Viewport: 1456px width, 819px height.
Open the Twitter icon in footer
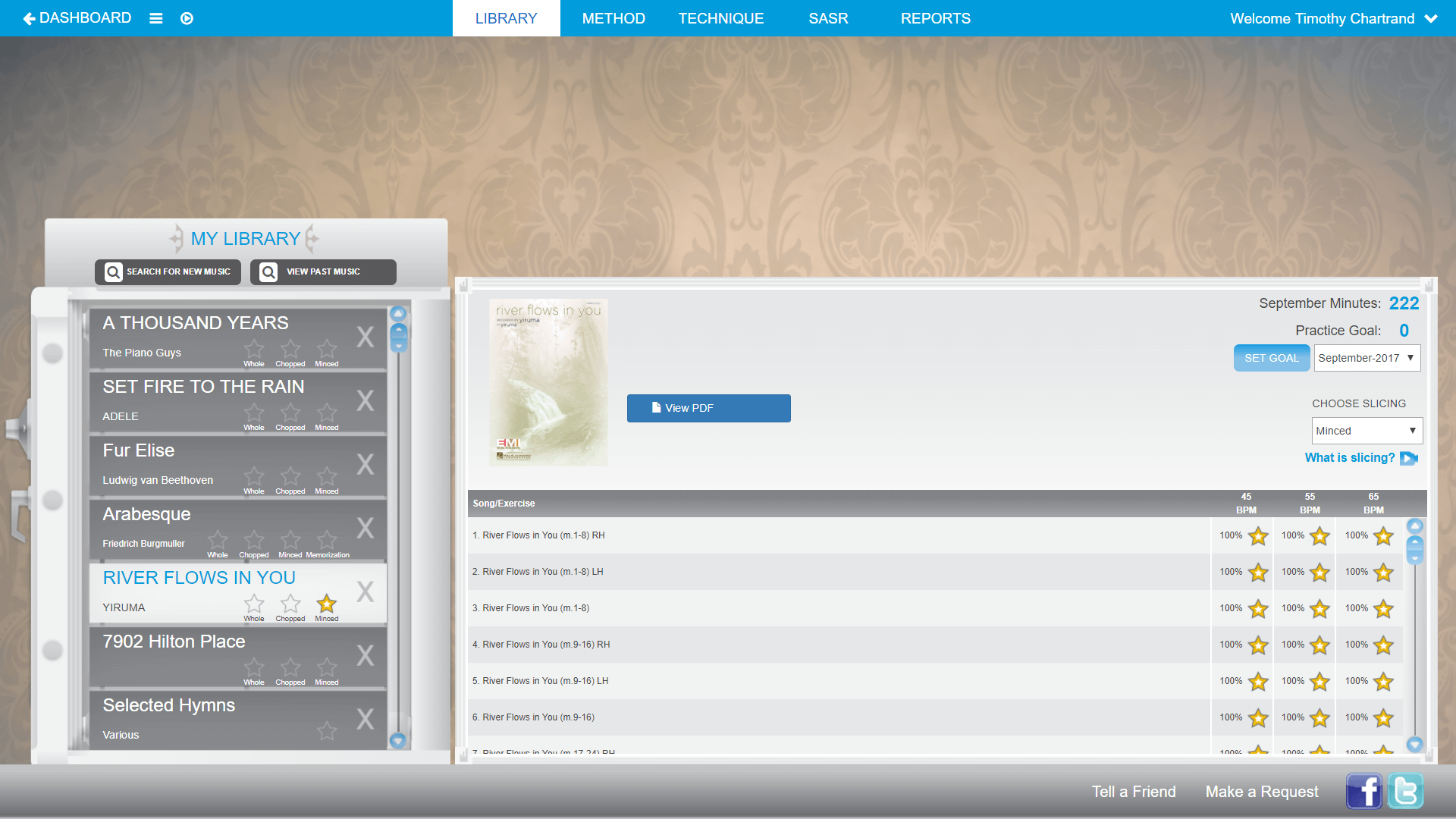coord(1405,791)
